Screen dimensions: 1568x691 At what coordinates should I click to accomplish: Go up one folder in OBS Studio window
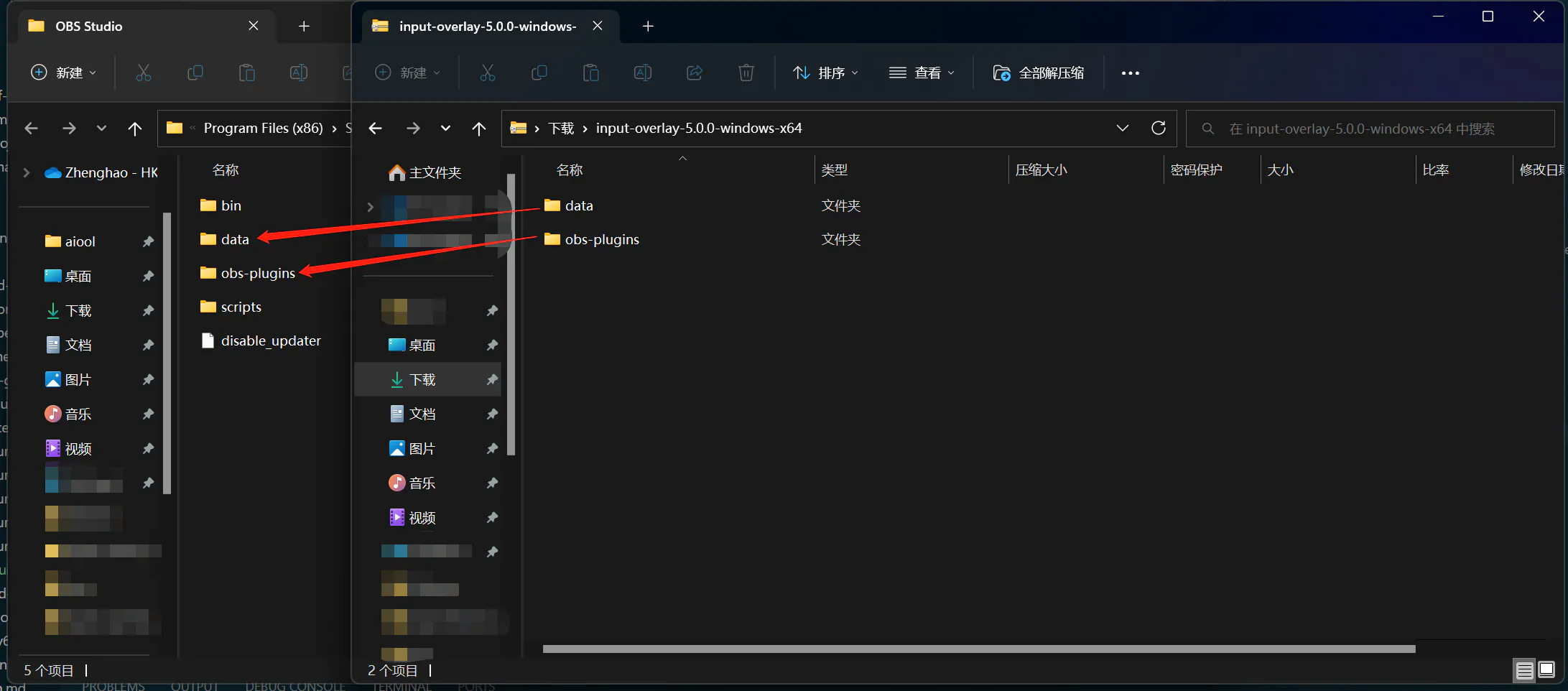[135, 129]
